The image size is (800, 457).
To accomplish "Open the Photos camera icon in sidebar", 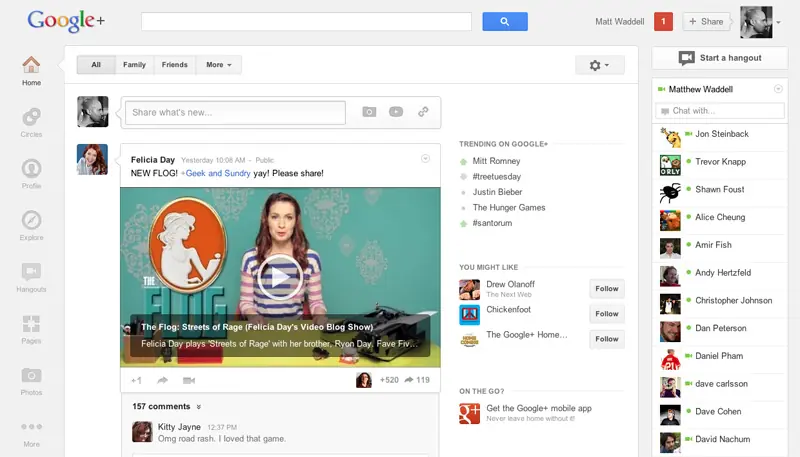I will click(31, 375).
